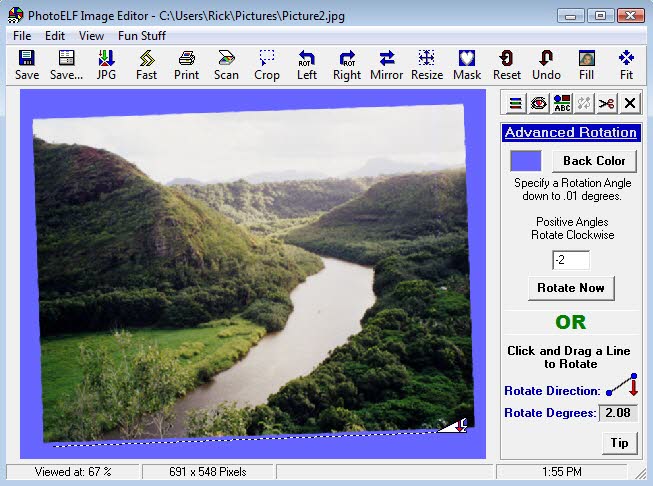Open the Scan tool

pyautogui.click(x=226, y=65)
